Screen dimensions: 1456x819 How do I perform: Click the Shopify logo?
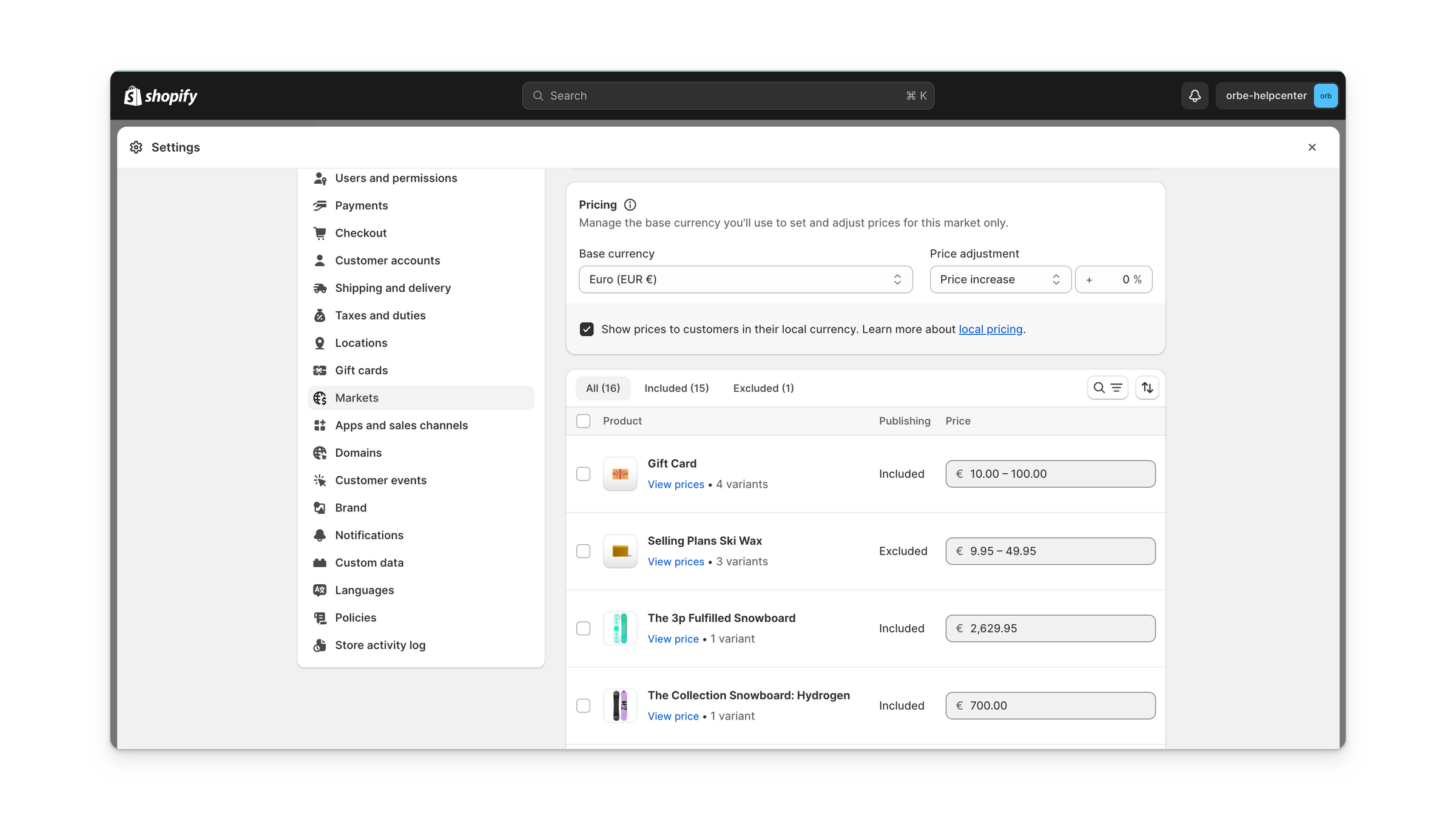(x=161, y=96)
